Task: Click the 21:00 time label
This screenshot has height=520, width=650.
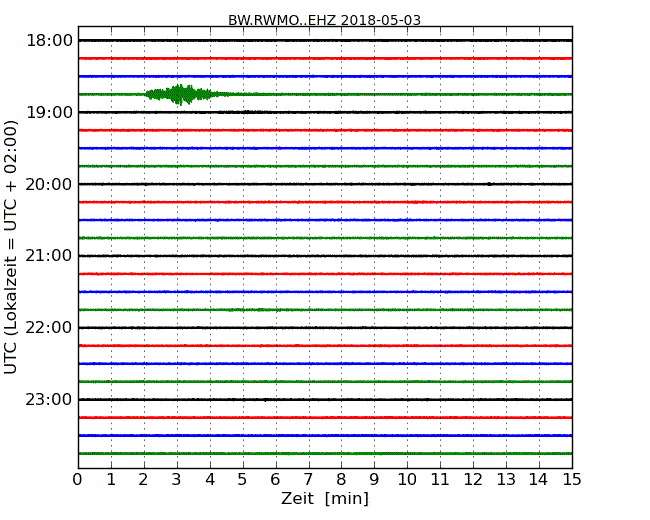Action: click(x=49, y=256)
